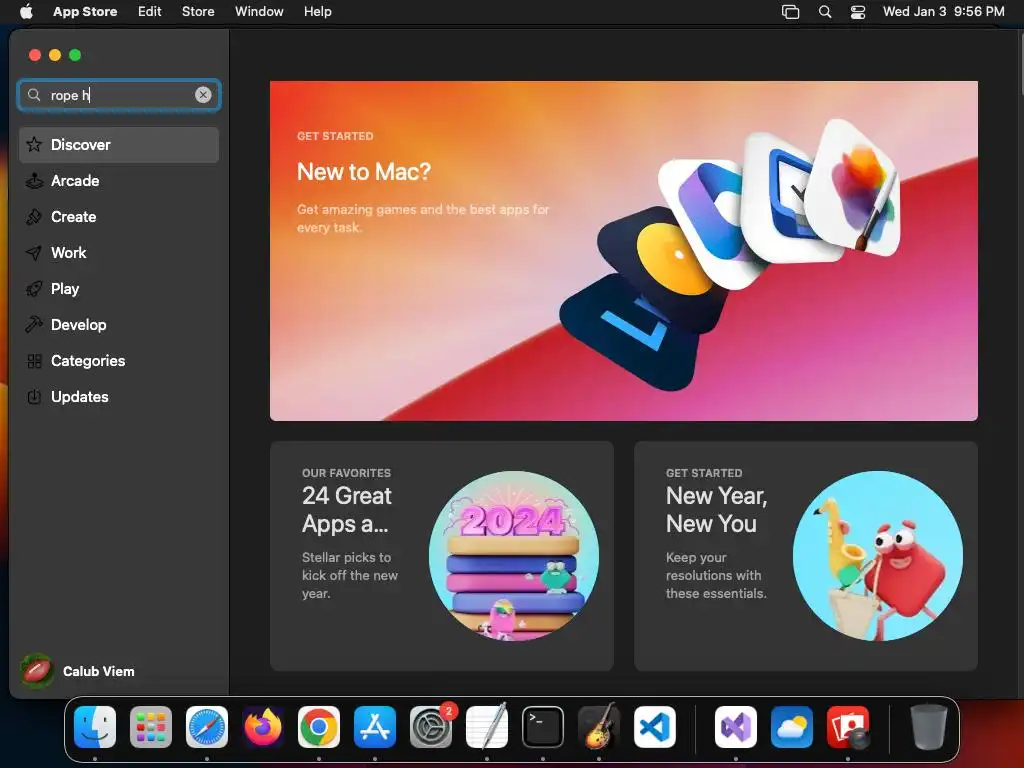The height and width of the screenshot is (768, 1024).
Task: Open the Trash from the Dock
Action: pos(928,727)
